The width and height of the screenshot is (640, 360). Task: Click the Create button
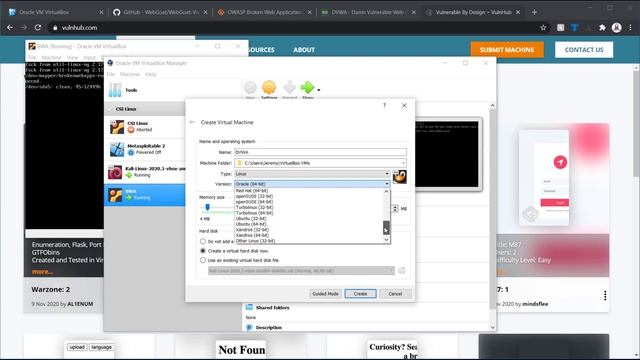coord(360,293)
